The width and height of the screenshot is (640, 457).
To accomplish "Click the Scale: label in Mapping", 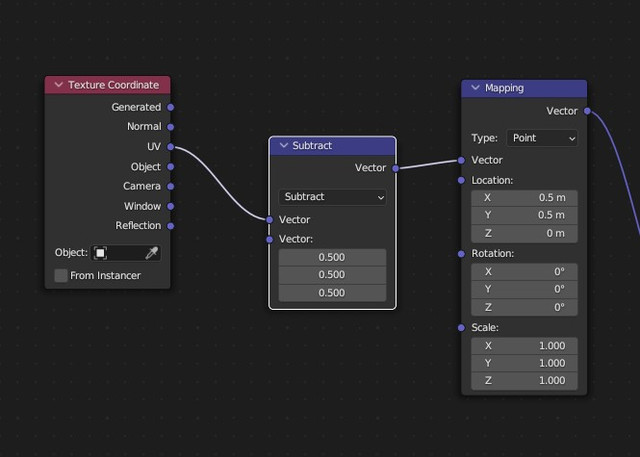I will [485, 328].
